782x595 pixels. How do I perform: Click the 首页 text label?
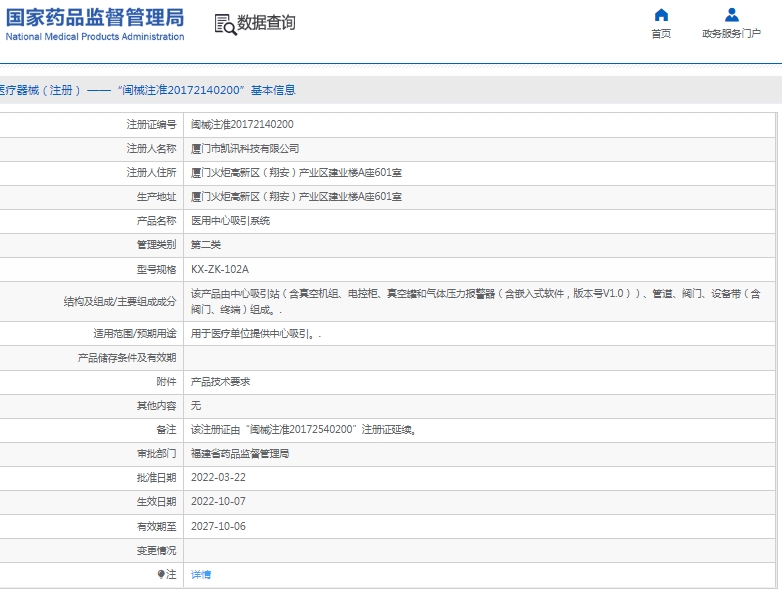pyautogui.click(x=661, y=33)
